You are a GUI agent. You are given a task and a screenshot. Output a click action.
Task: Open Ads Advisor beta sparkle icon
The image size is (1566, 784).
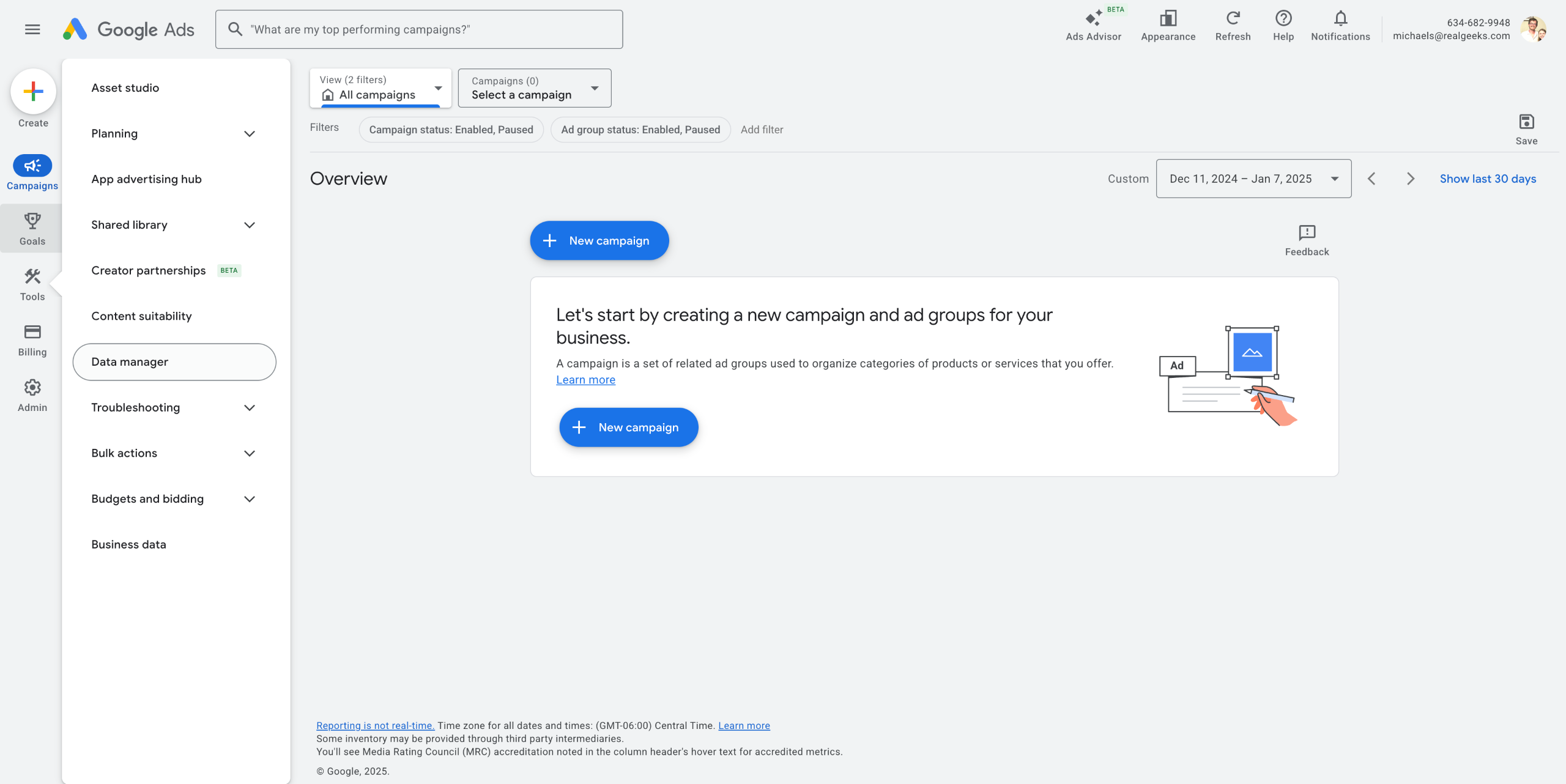(x=1093, y=19)
